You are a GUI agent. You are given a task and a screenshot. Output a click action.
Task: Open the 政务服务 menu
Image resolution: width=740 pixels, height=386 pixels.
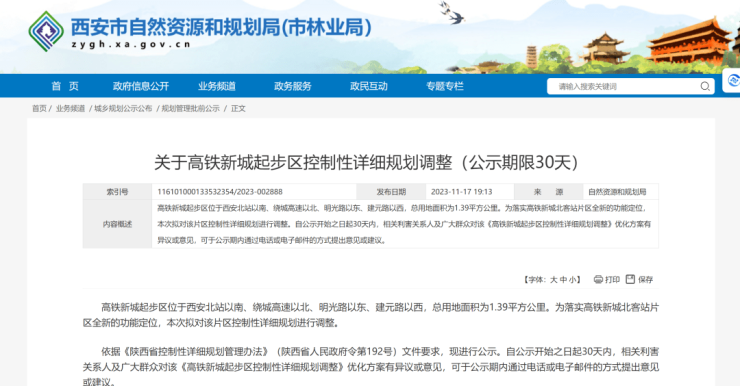[x=293, y=86]
